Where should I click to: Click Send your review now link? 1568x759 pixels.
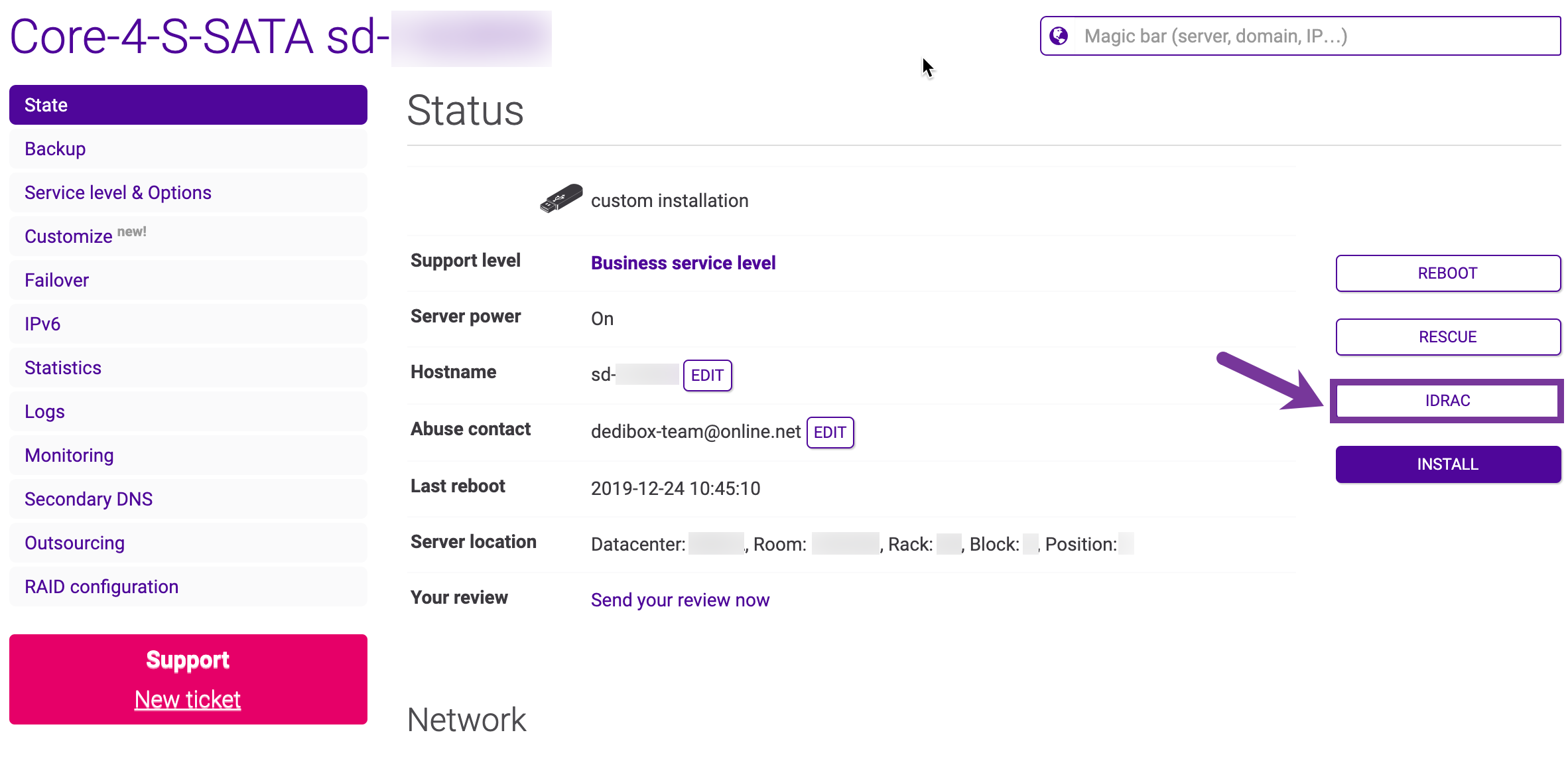pos(680,600)
